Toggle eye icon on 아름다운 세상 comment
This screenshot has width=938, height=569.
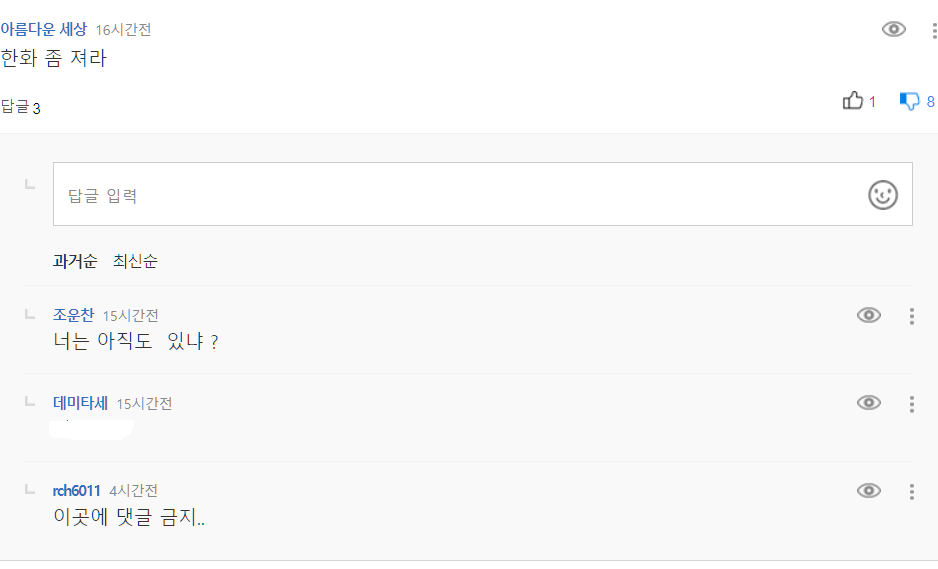pos(893,29)
